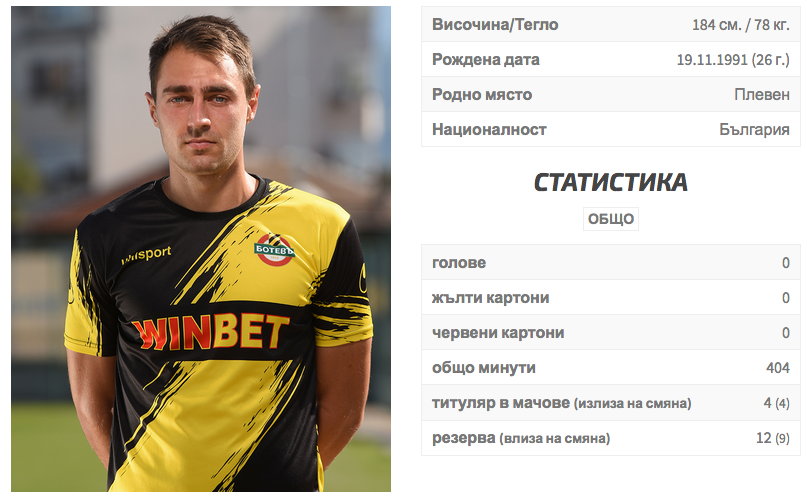Viewport: 807px width, 499px height.
Task: Click the Височина/Тегло row label
Action: click(x=495, y=25)
